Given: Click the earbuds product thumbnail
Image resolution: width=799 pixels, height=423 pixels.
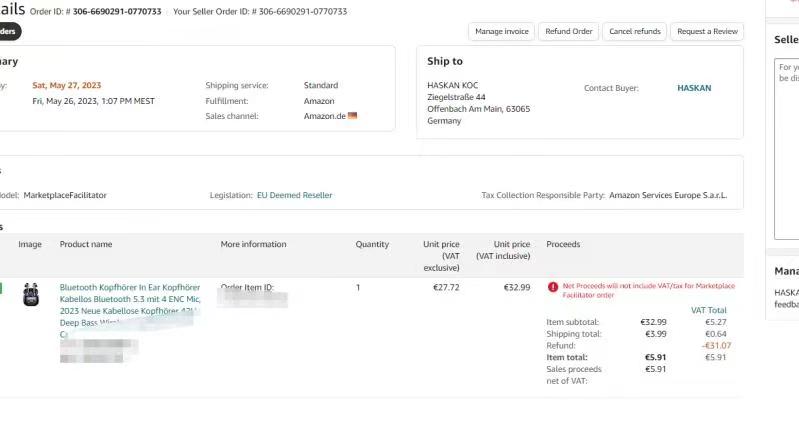Looking at the screenshot, I should [x=31, y=295].
